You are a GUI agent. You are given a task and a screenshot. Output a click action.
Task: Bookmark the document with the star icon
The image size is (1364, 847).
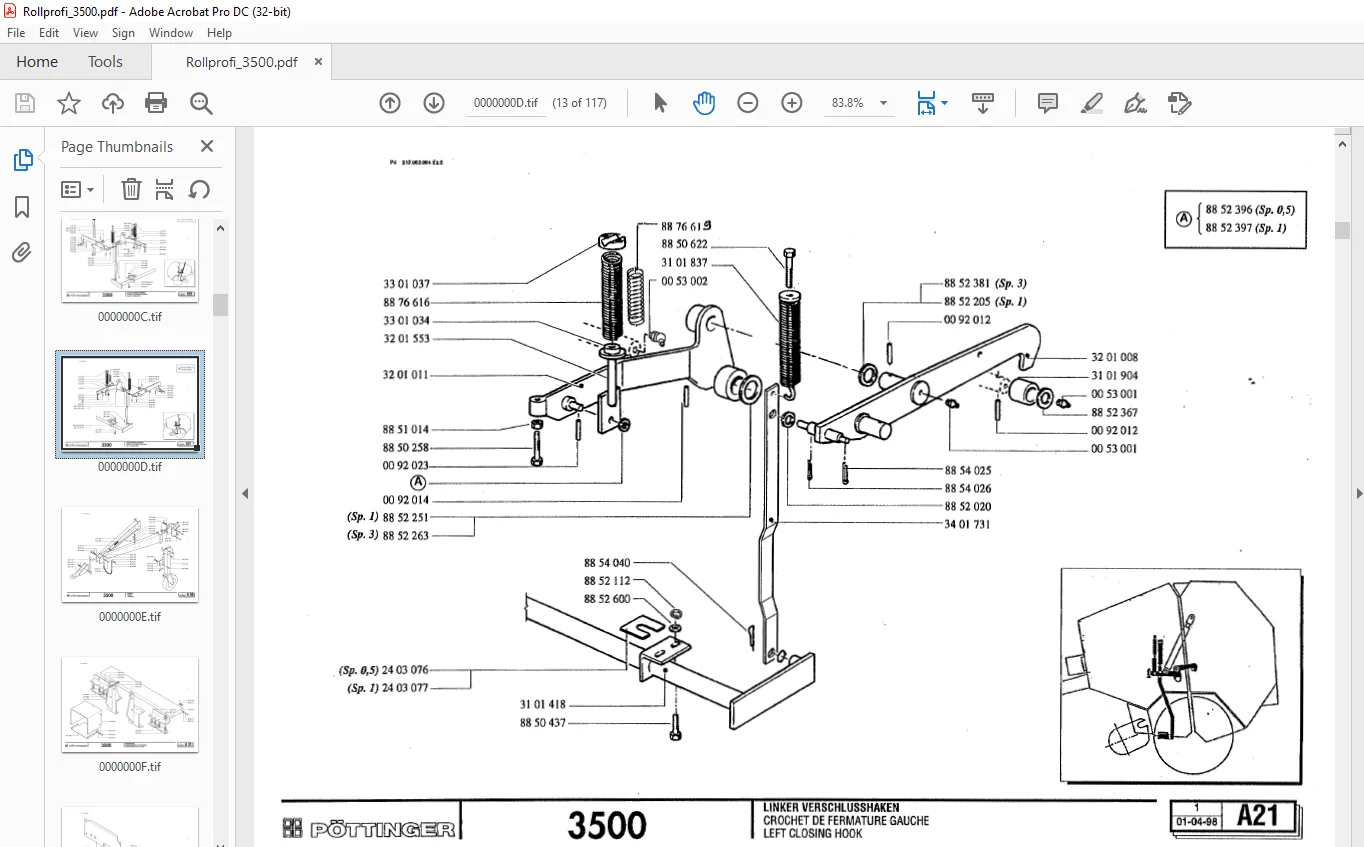coord(69,103)
